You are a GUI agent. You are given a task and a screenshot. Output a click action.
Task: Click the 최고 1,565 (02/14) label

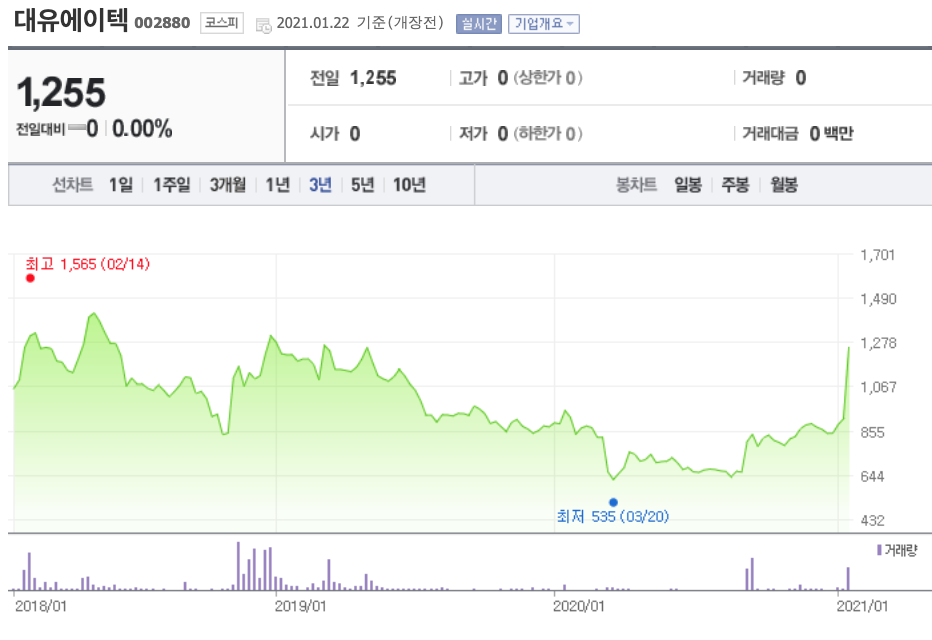point(87,264)
